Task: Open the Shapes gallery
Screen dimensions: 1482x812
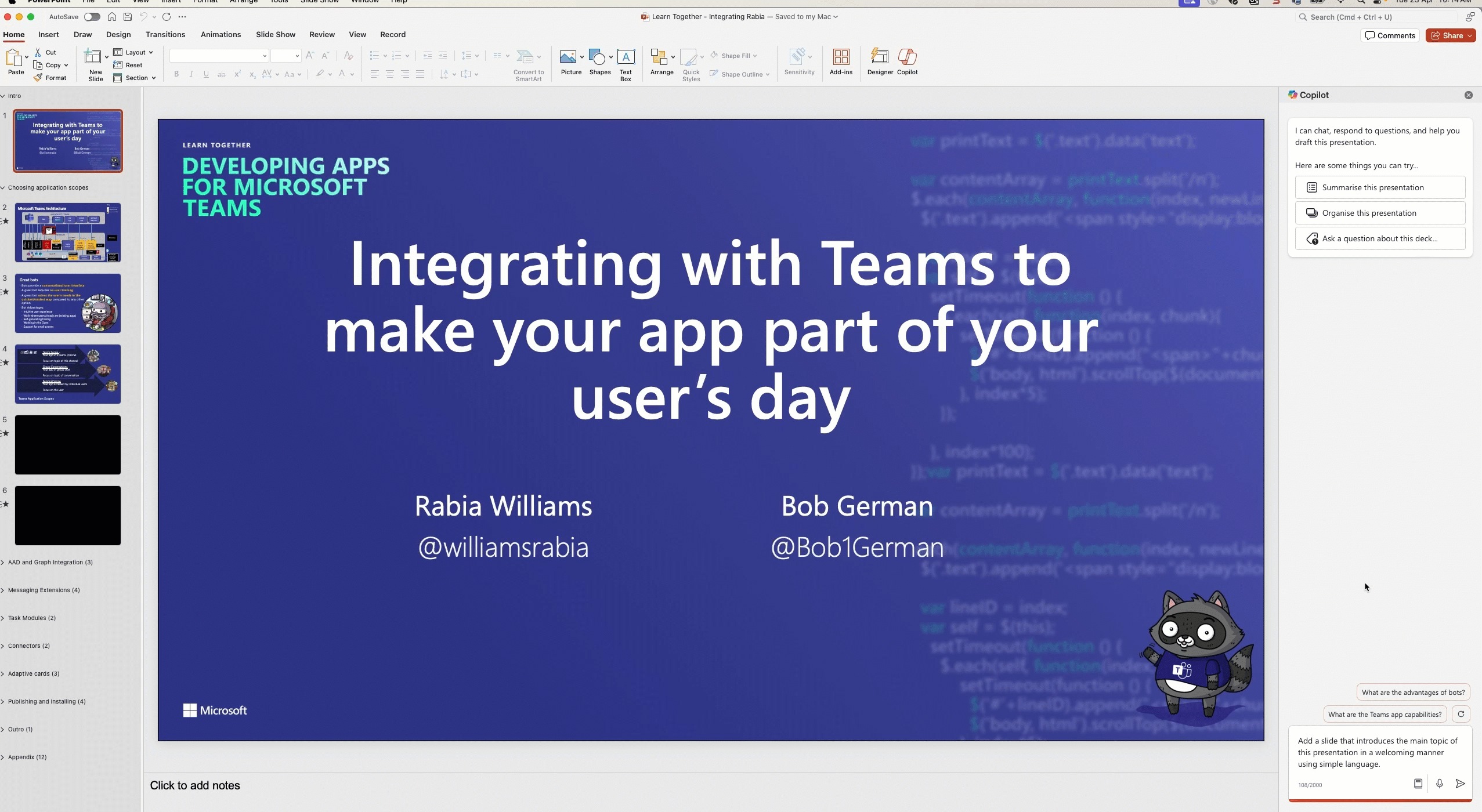Action: [599, 62]
